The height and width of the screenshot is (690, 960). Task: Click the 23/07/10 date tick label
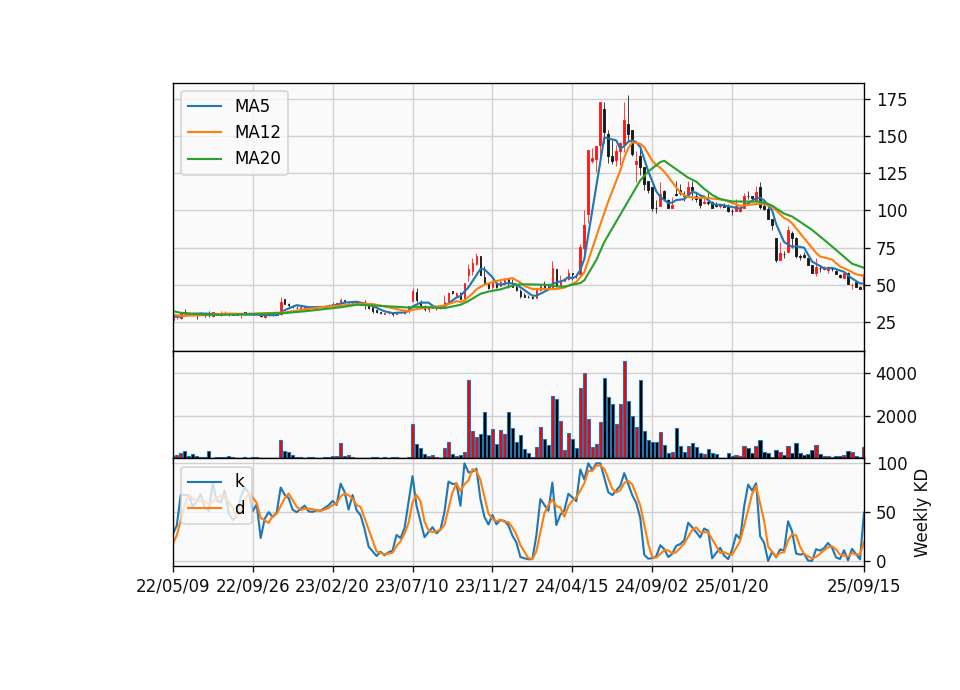(x=412, y=586)
